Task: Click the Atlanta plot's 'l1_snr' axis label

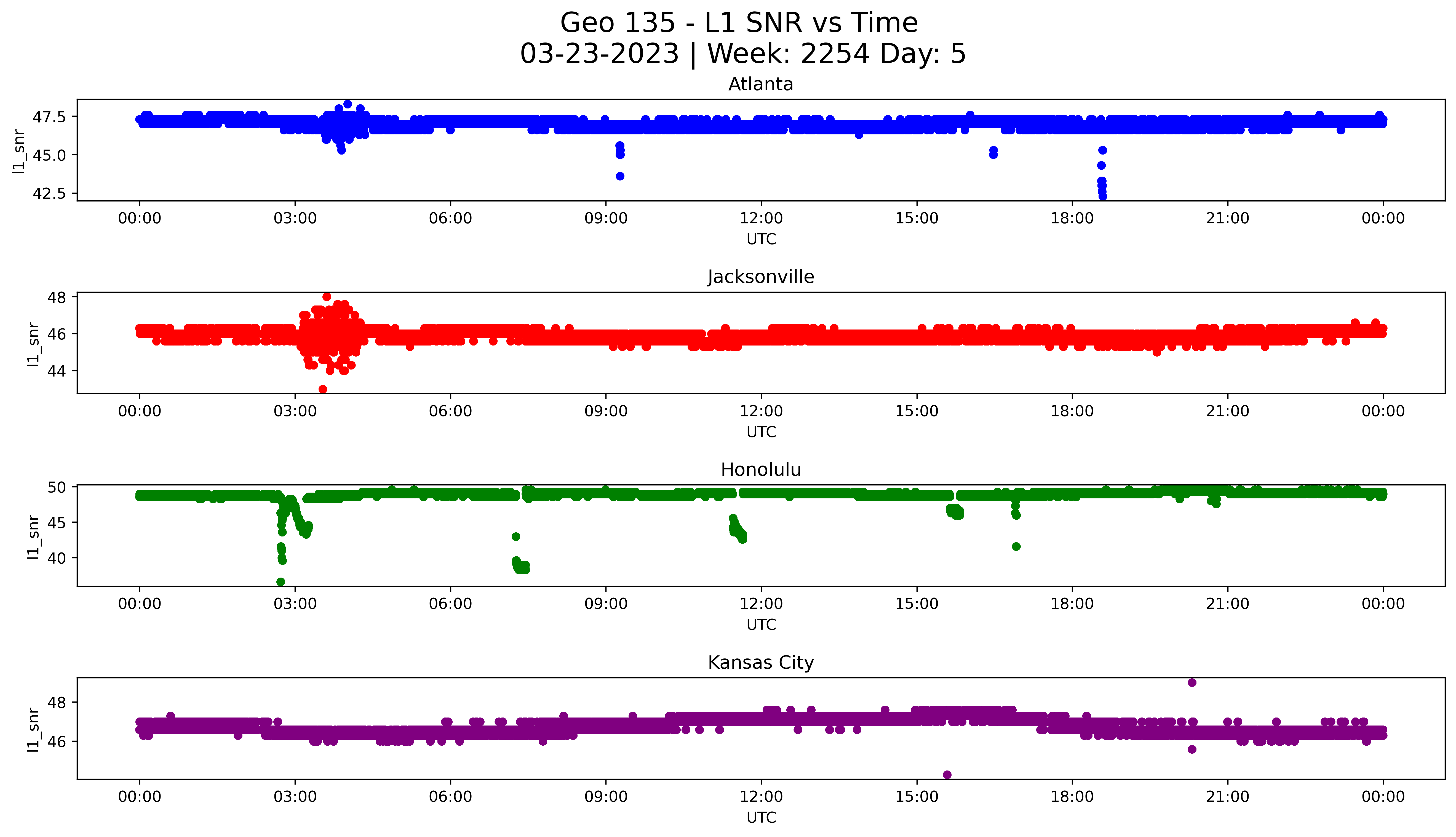Action: [20, 152]
